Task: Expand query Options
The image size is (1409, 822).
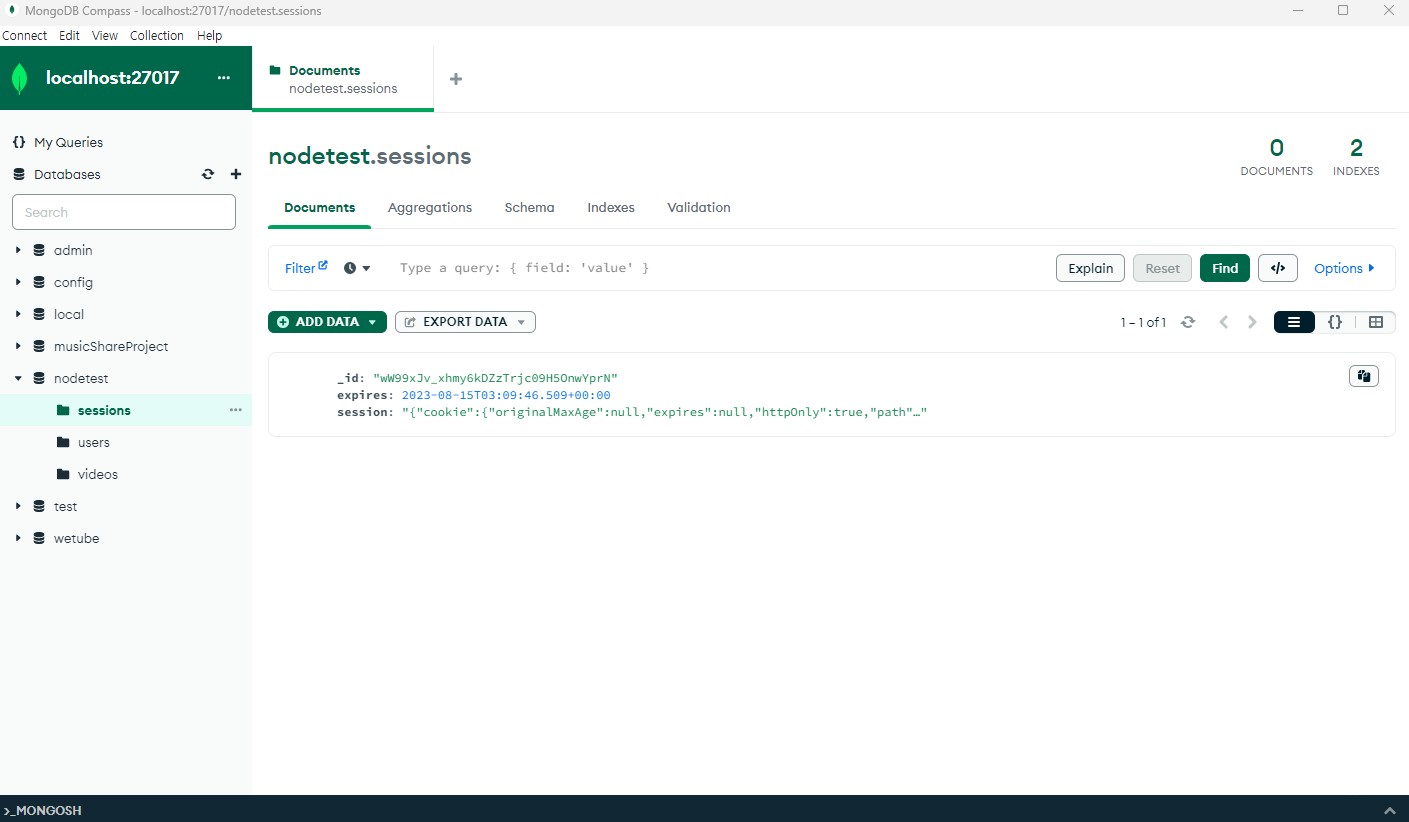Action: pos(1344,268)
